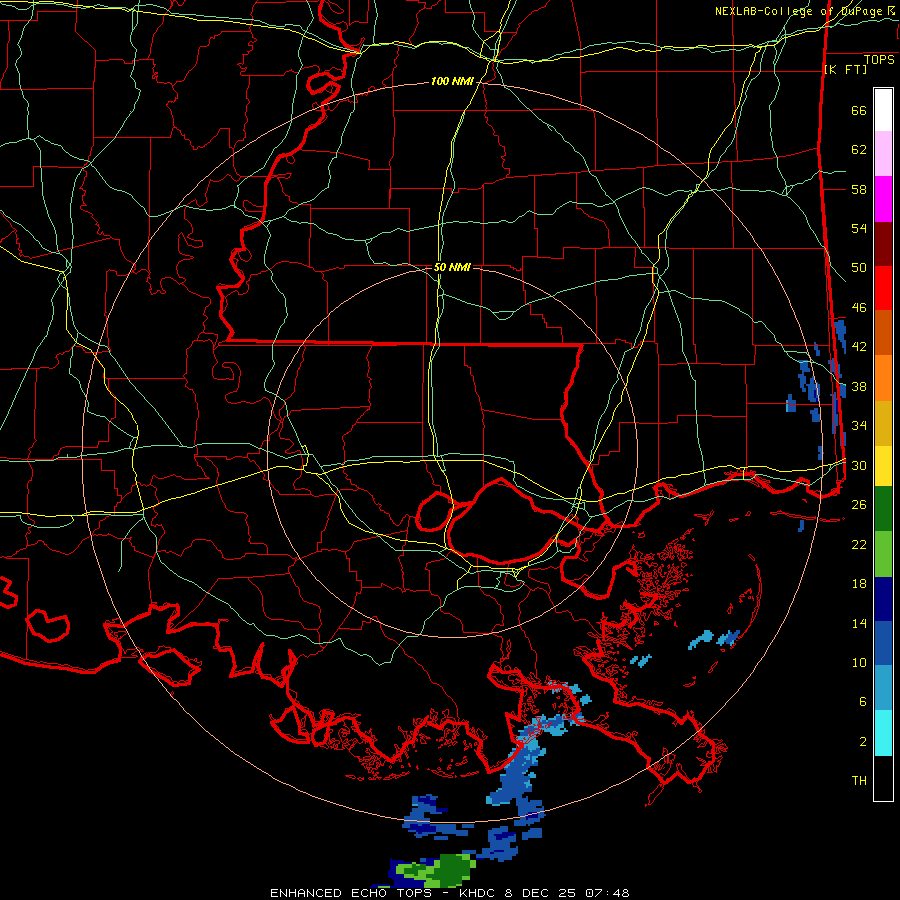Click the '34' legend value
This screenshot has height=900, width=900.
859,426
